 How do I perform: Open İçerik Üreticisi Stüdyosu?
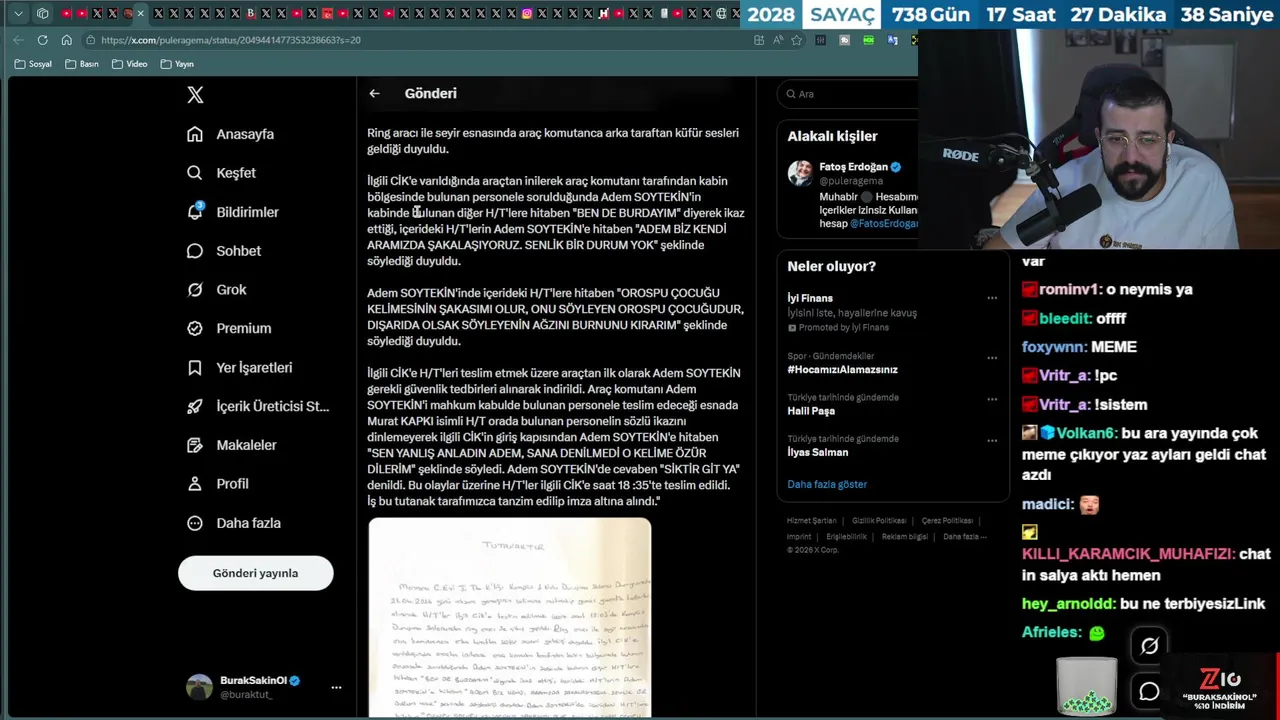(x=257, y=406)
